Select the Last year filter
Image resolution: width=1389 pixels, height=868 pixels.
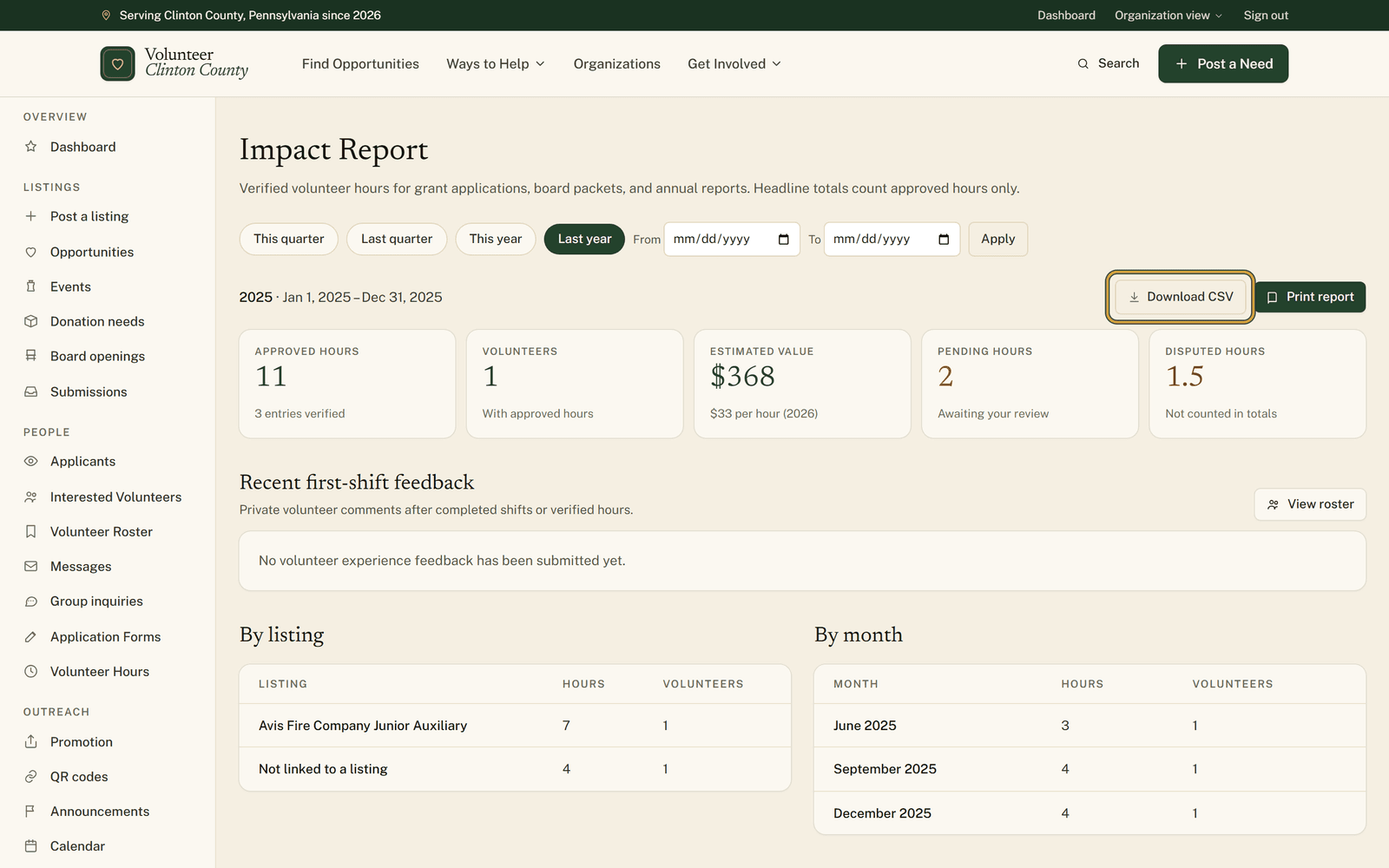tap(584, 239)
